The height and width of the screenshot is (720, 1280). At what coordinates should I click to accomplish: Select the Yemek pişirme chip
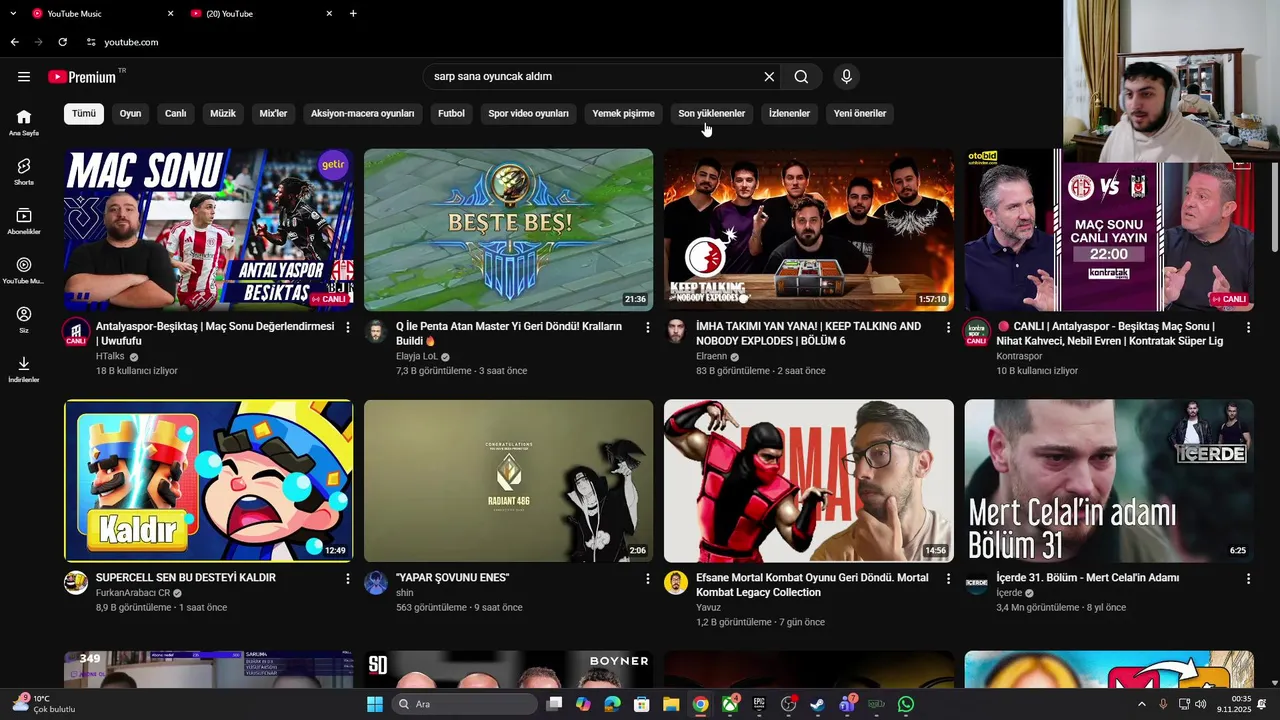[x=623, y=114]
